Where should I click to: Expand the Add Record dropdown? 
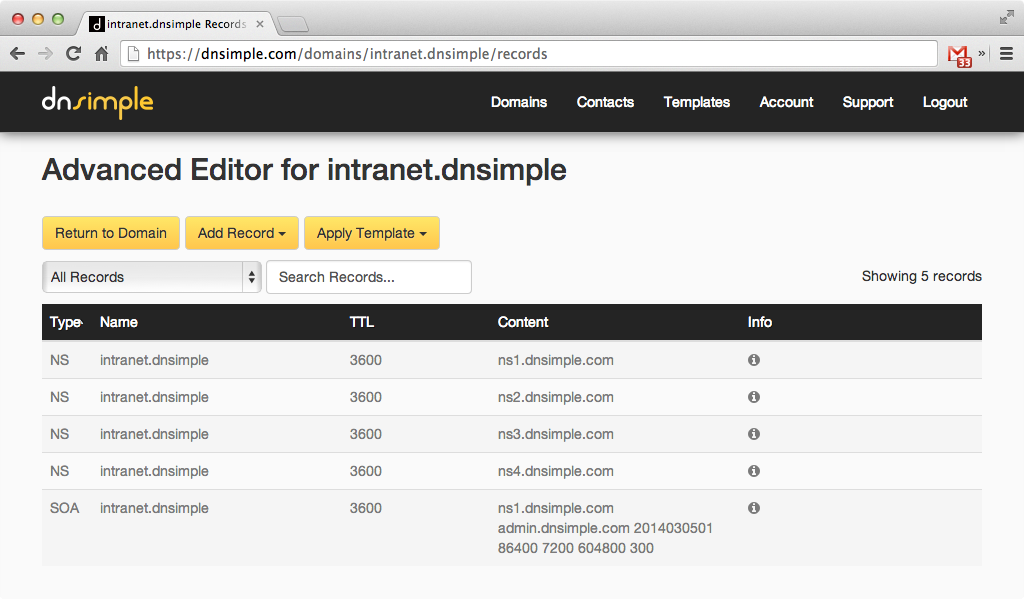pyautogui.click(x=242, y=233)
